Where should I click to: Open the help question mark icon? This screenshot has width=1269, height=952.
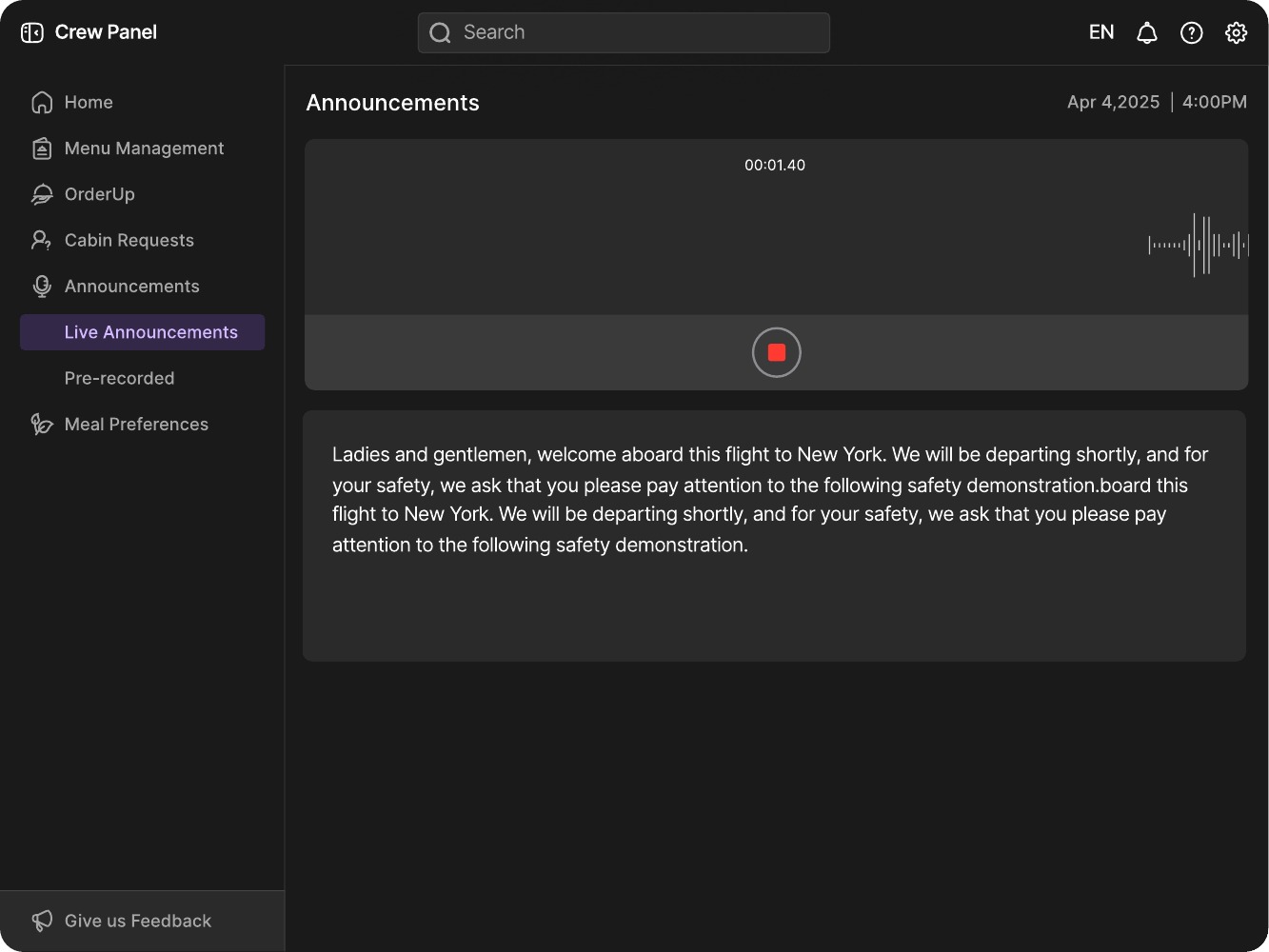[1192, 32]
